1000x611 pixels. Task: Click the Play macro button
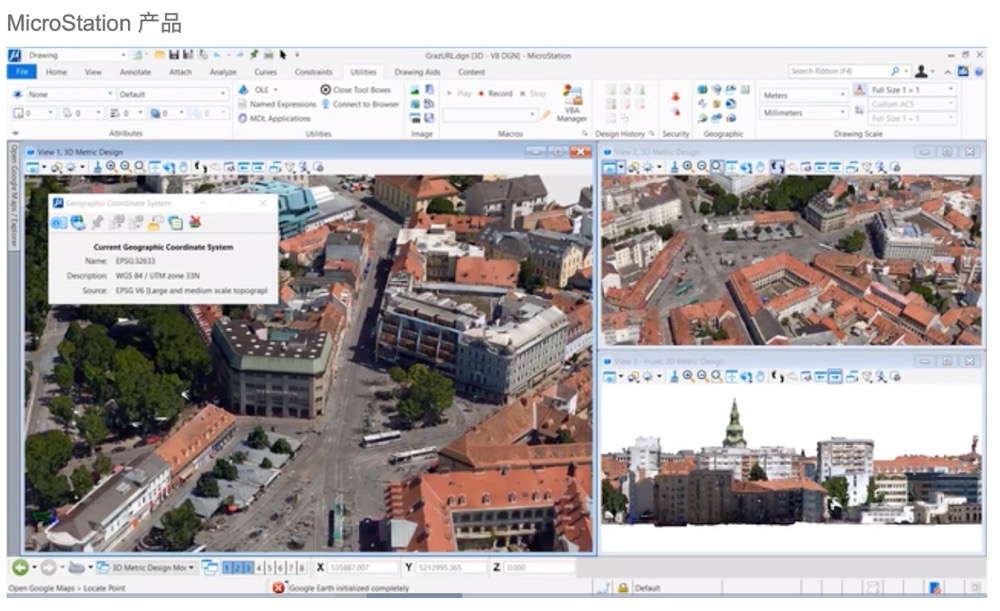[x=459, y=94]
